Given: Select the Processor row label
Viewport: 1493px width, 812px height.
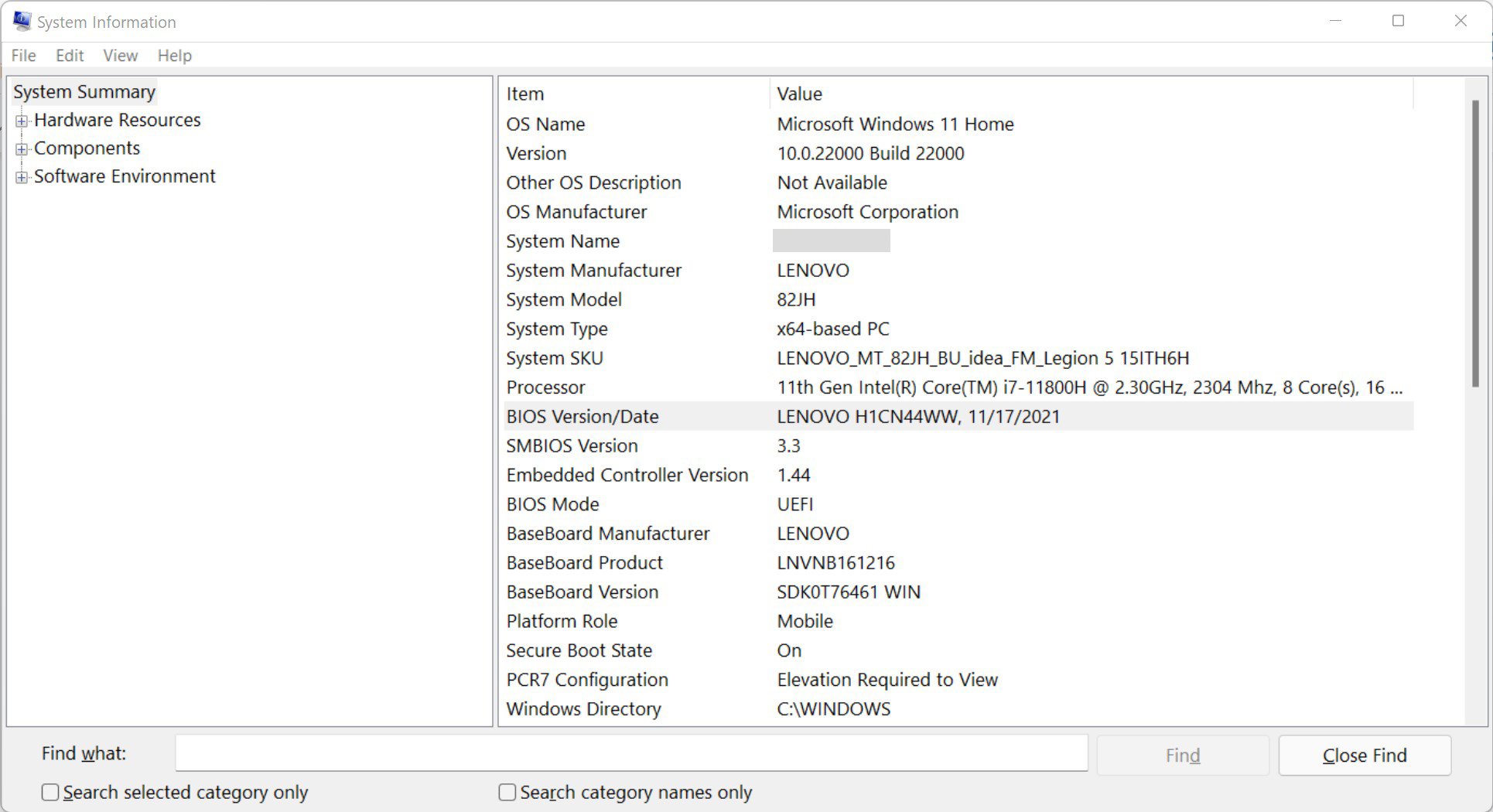Looking at the screenshot, I should [545, 387].
